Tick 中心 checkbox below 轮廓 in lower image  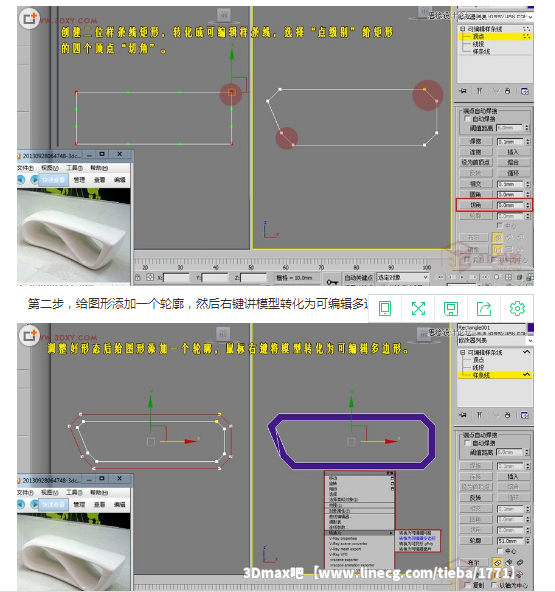[500, 550]
